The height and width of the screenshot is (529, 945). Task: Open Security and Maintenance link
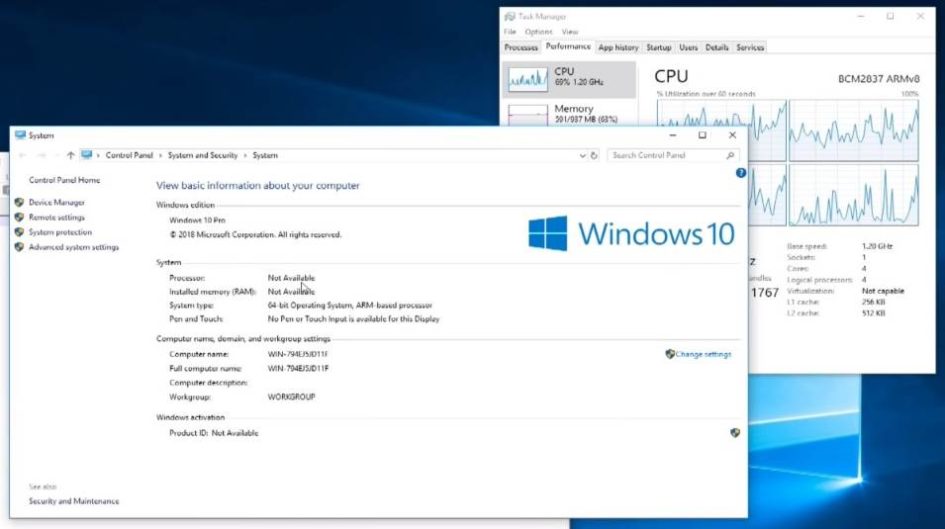(x=73, y=501)
